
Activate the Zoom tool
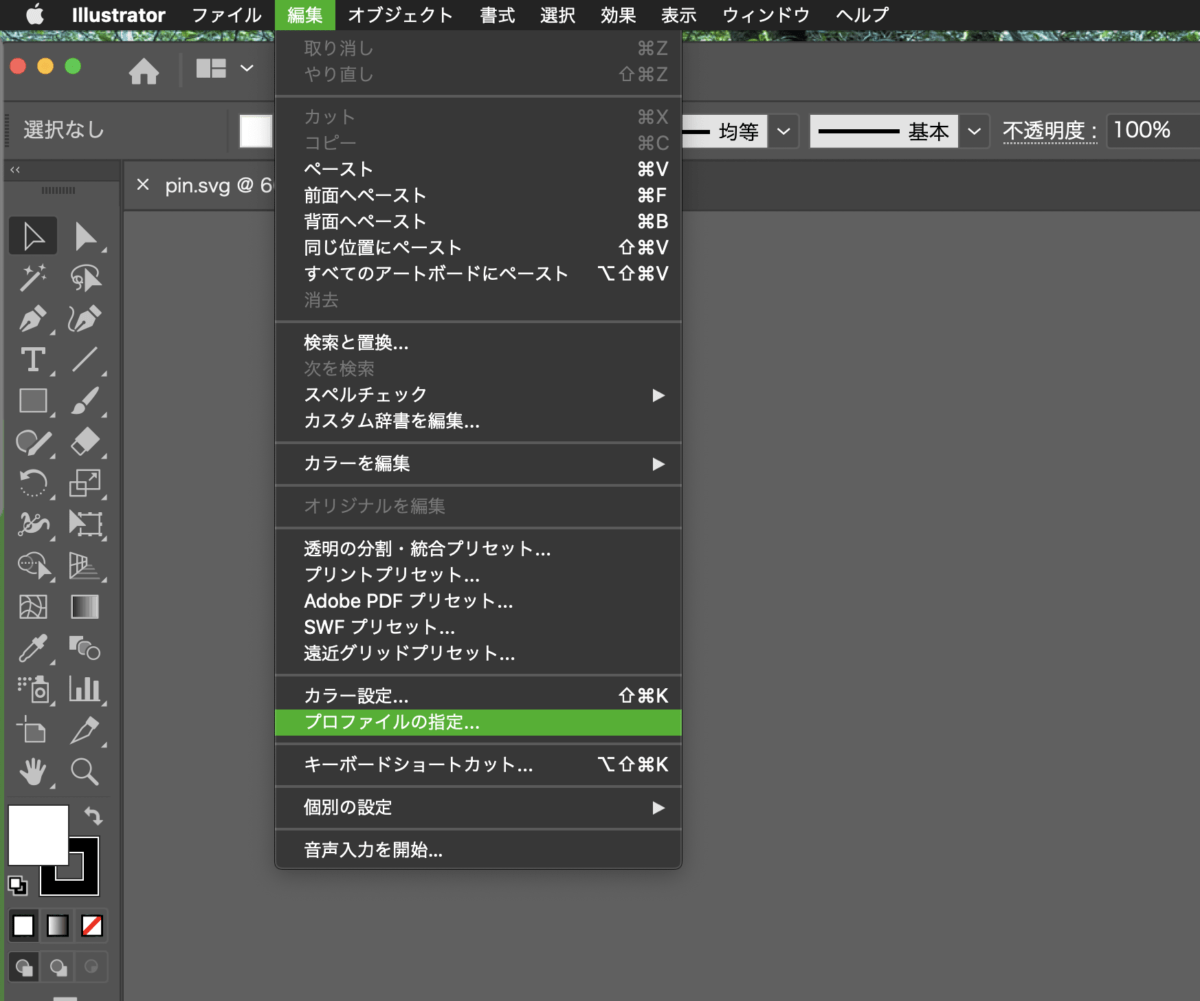coord(84,771)
